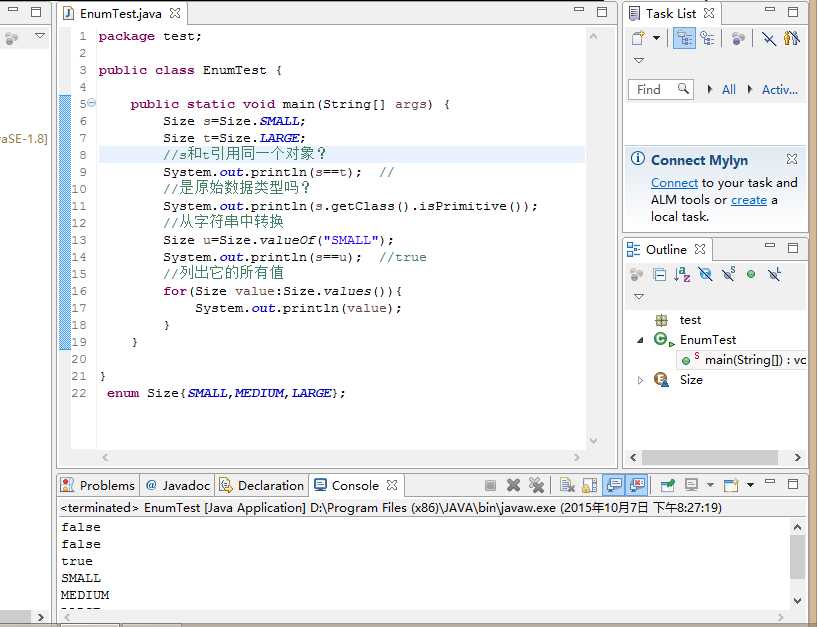Expand the arrow before All working set
Viewport: 817px width, 627px height.
(x=709, y=90)
